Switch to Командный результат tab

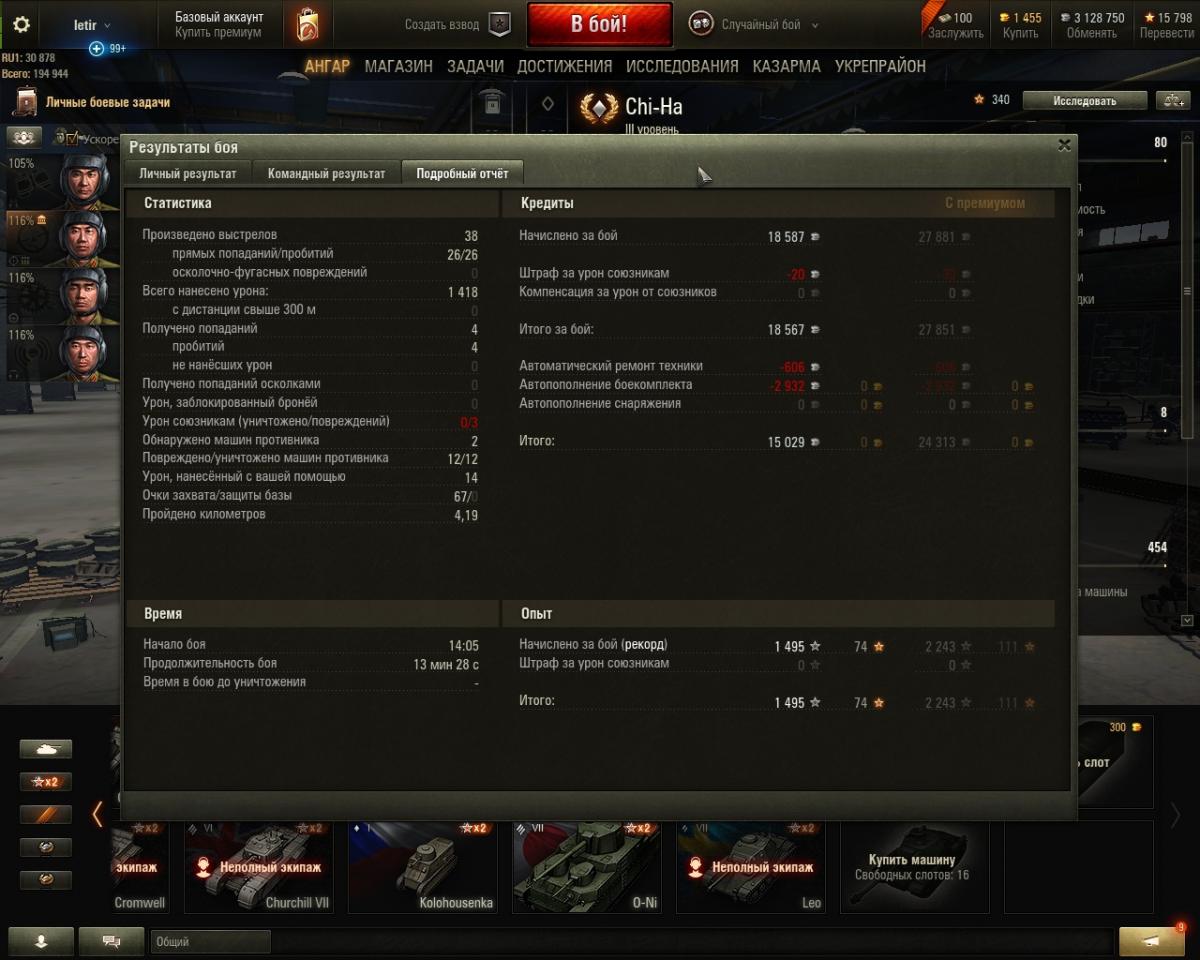(326, 173)
